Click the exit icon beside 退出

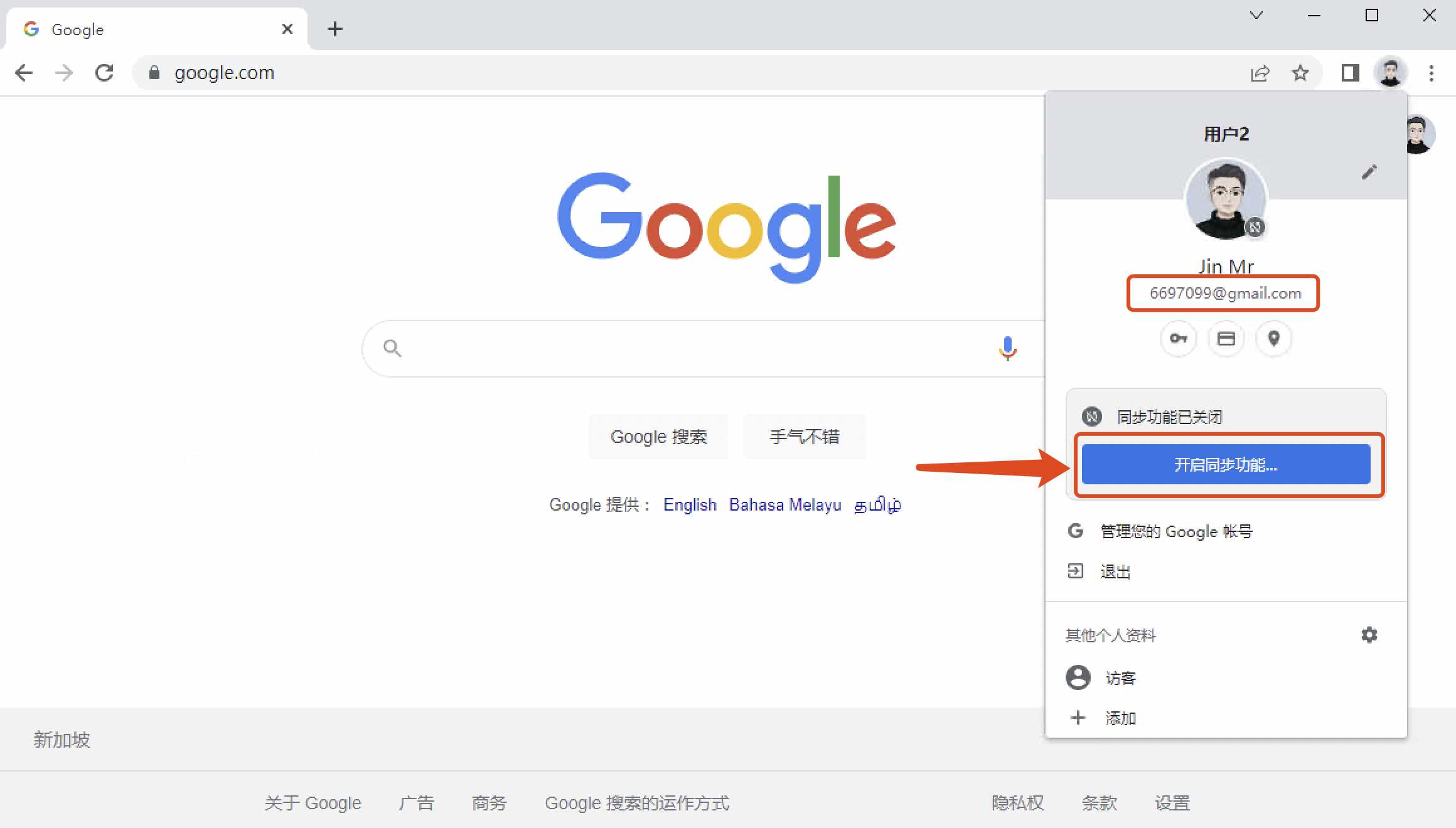(x=1076, y=571)
